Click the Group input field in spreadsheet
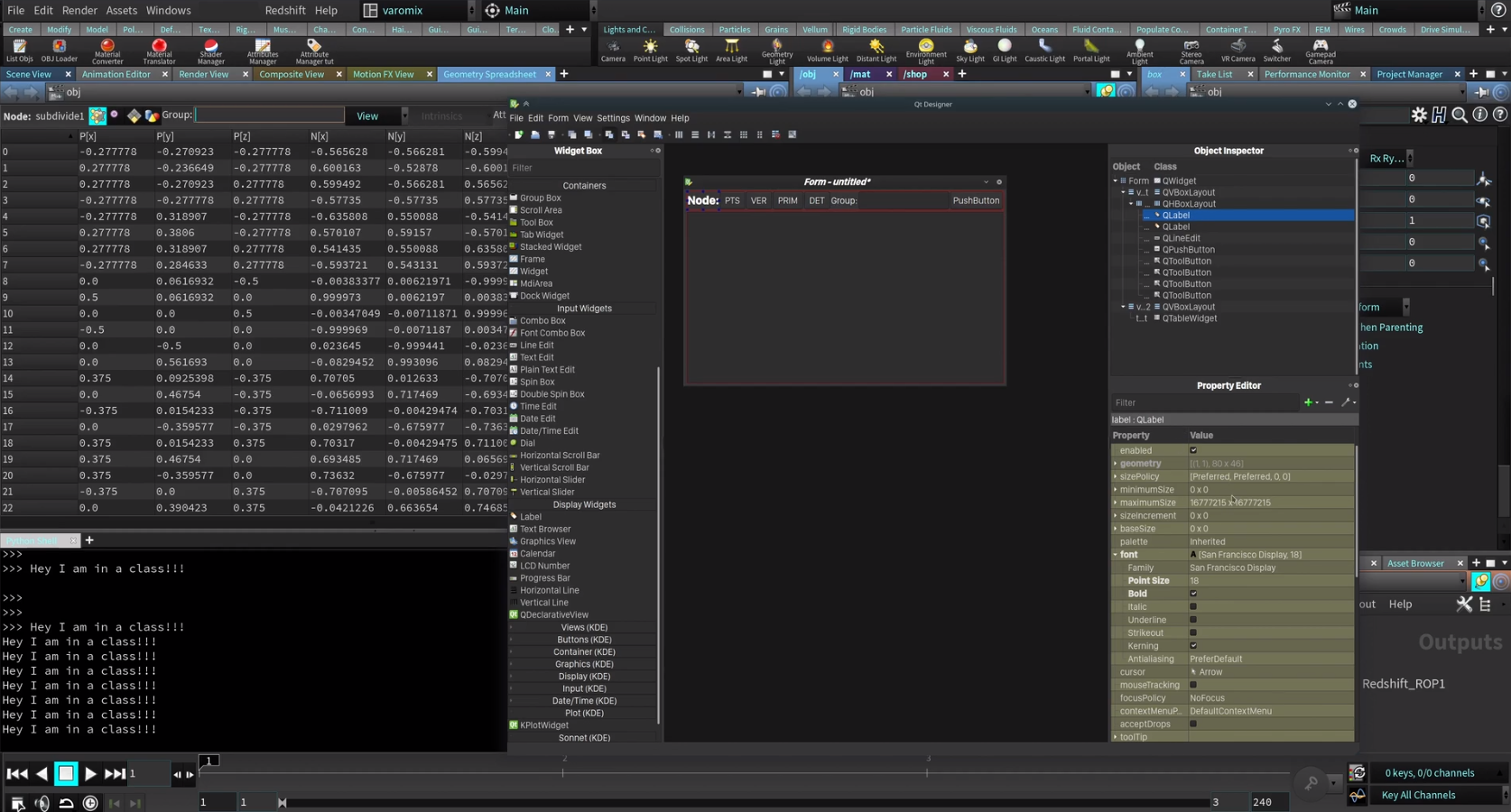Screen dimensions: 1511x812 pos(269,115)
